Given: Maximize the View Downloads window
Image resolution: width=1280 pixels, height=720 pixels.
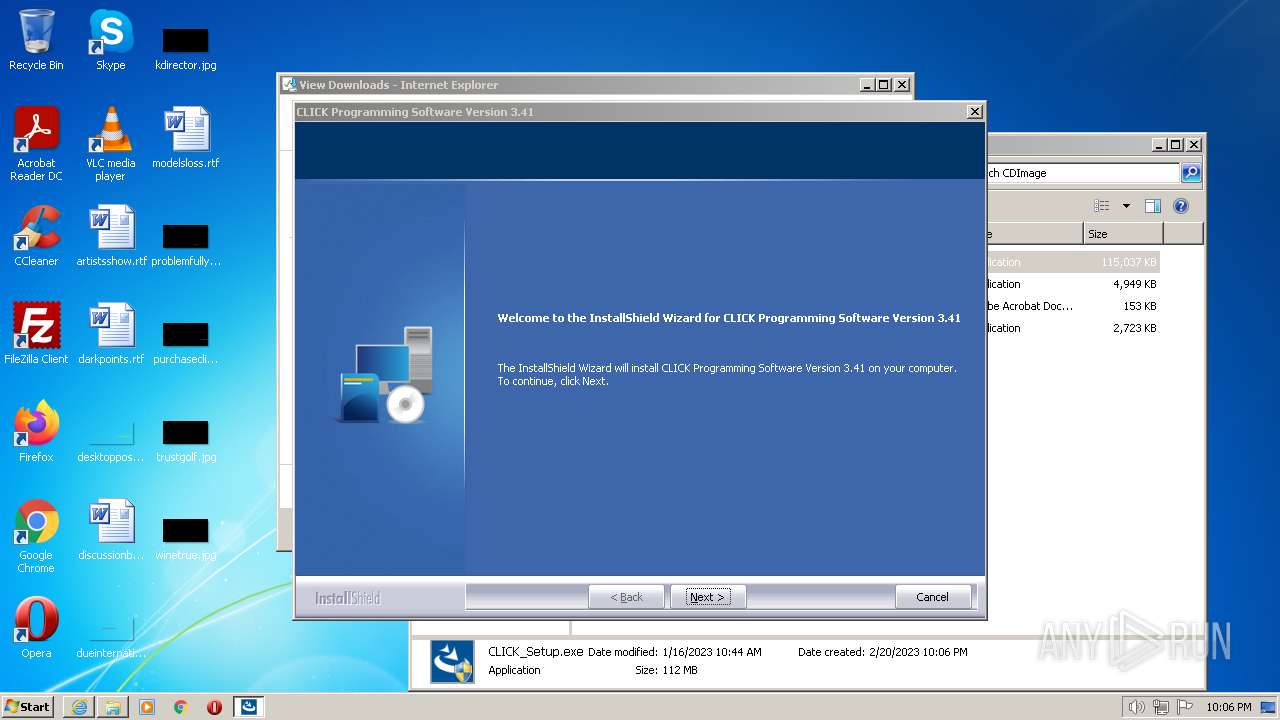Looking at the screenshot, I should (884, 85).
